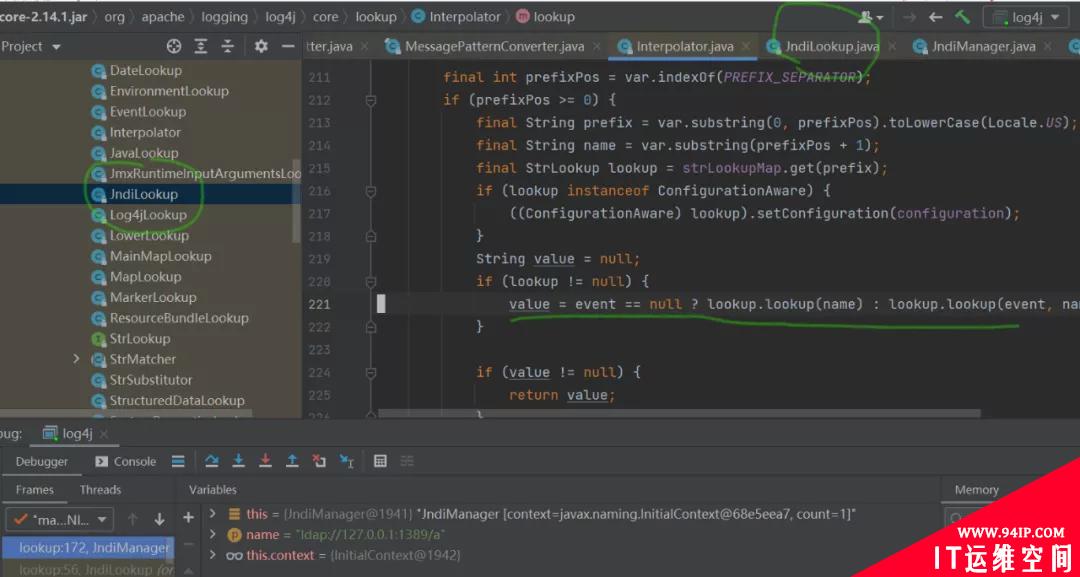Toggle code fold marker at line 224
1080x577 pixels.
click(x=371, y=373)
